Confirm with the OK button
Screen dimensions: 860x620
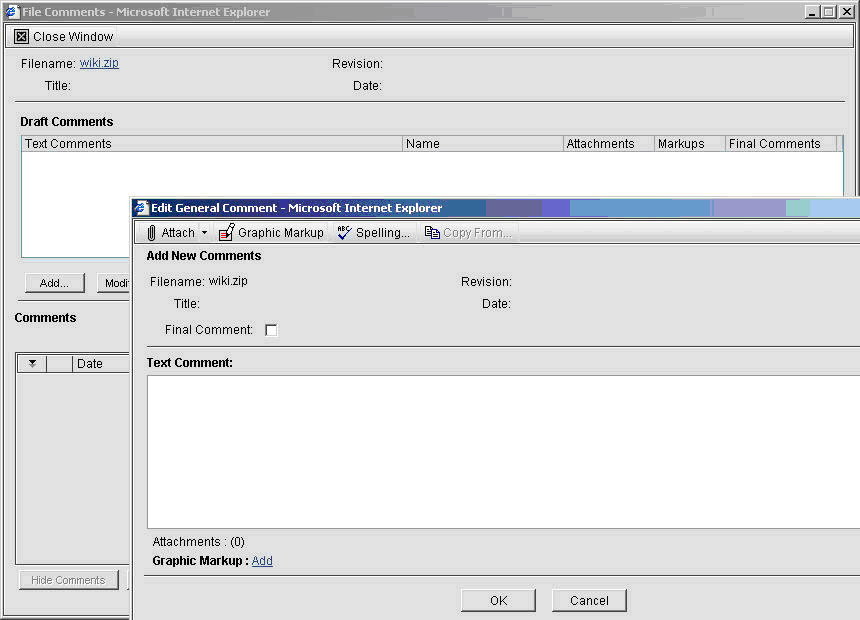pyautogui.click(x=498, y=600)
